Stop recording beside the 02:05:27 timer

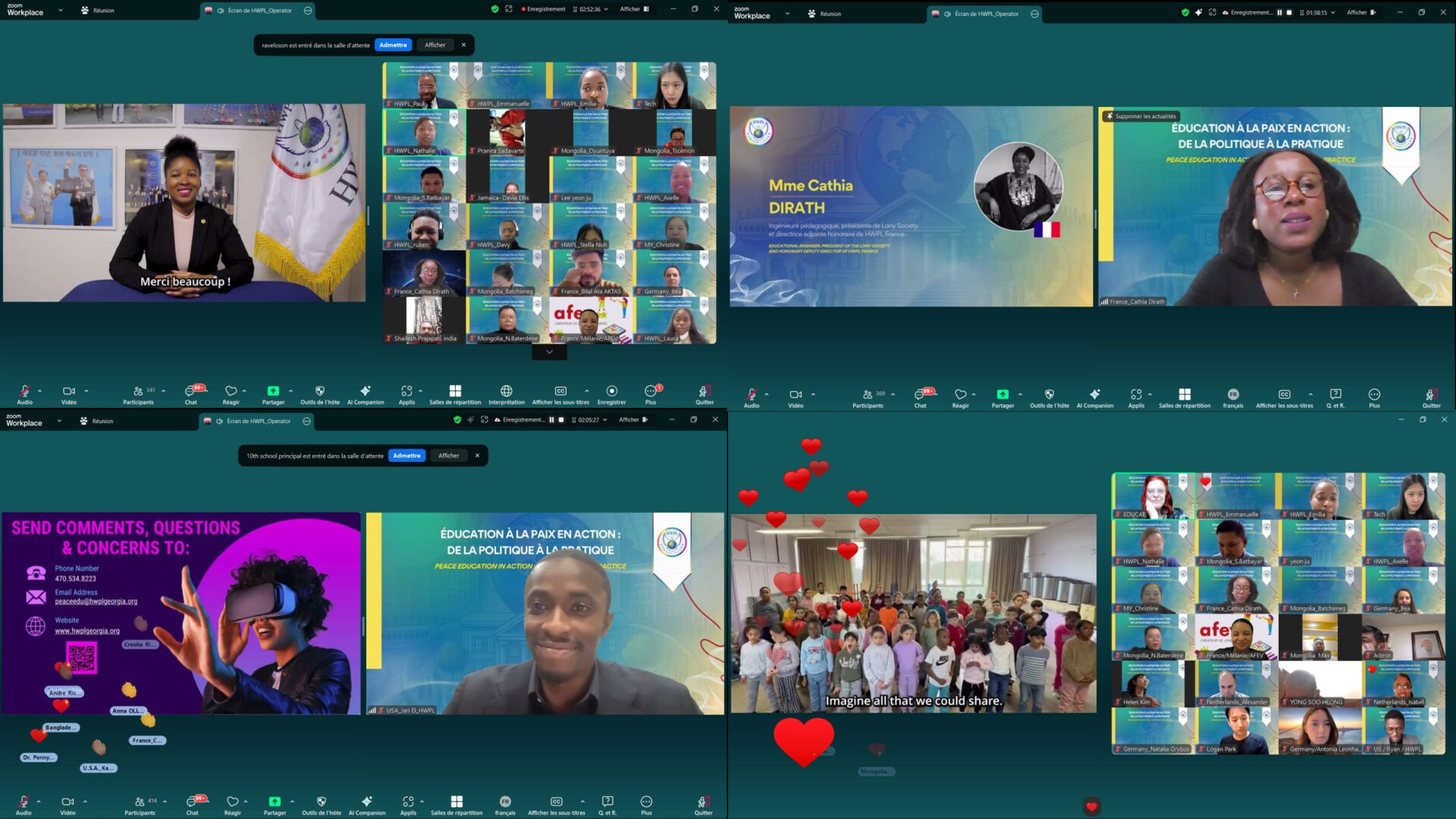click(x=561, y=420)
